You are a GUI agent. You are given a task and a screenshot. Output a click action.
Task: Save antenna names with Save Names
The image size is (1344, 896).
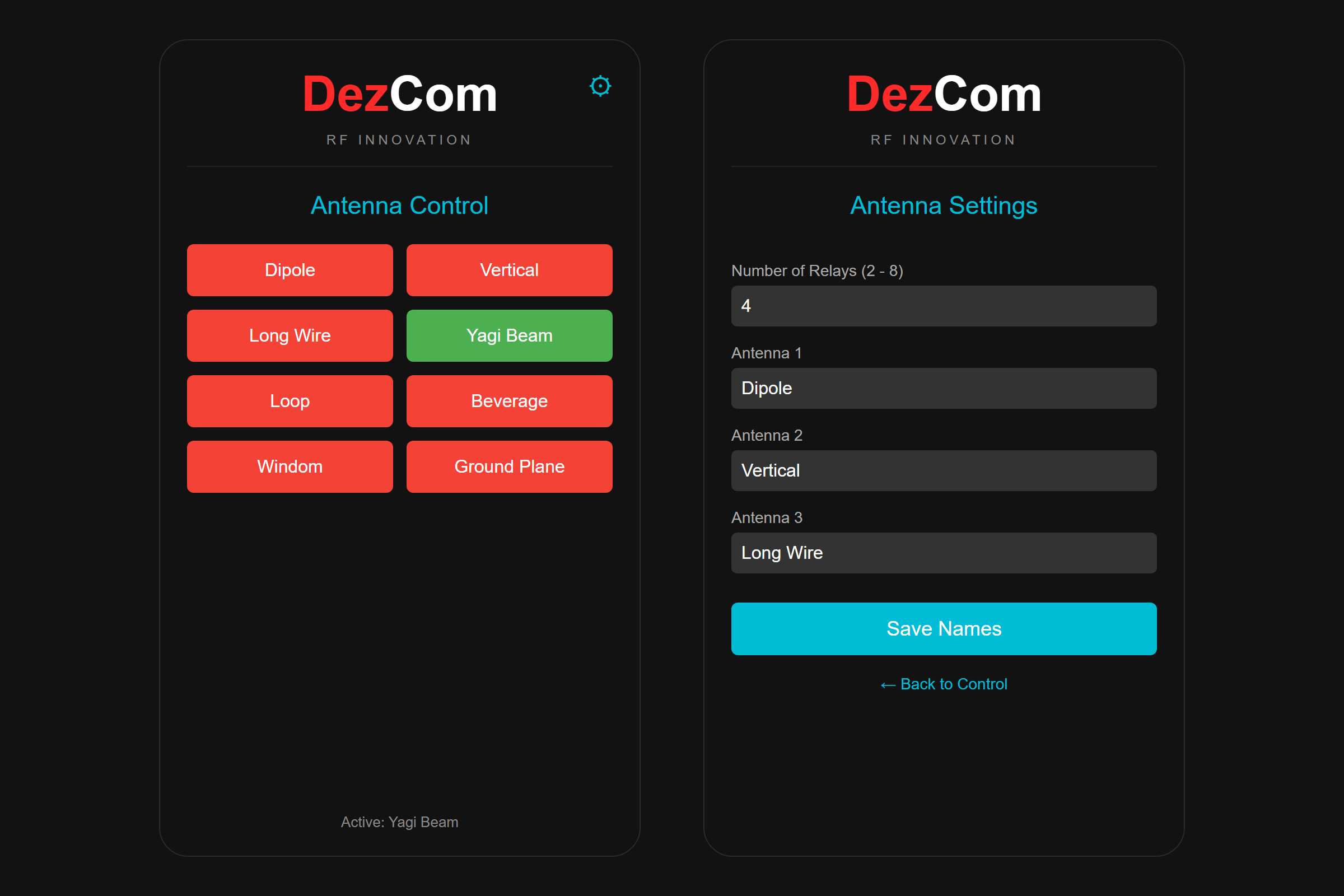click(944, 629)
